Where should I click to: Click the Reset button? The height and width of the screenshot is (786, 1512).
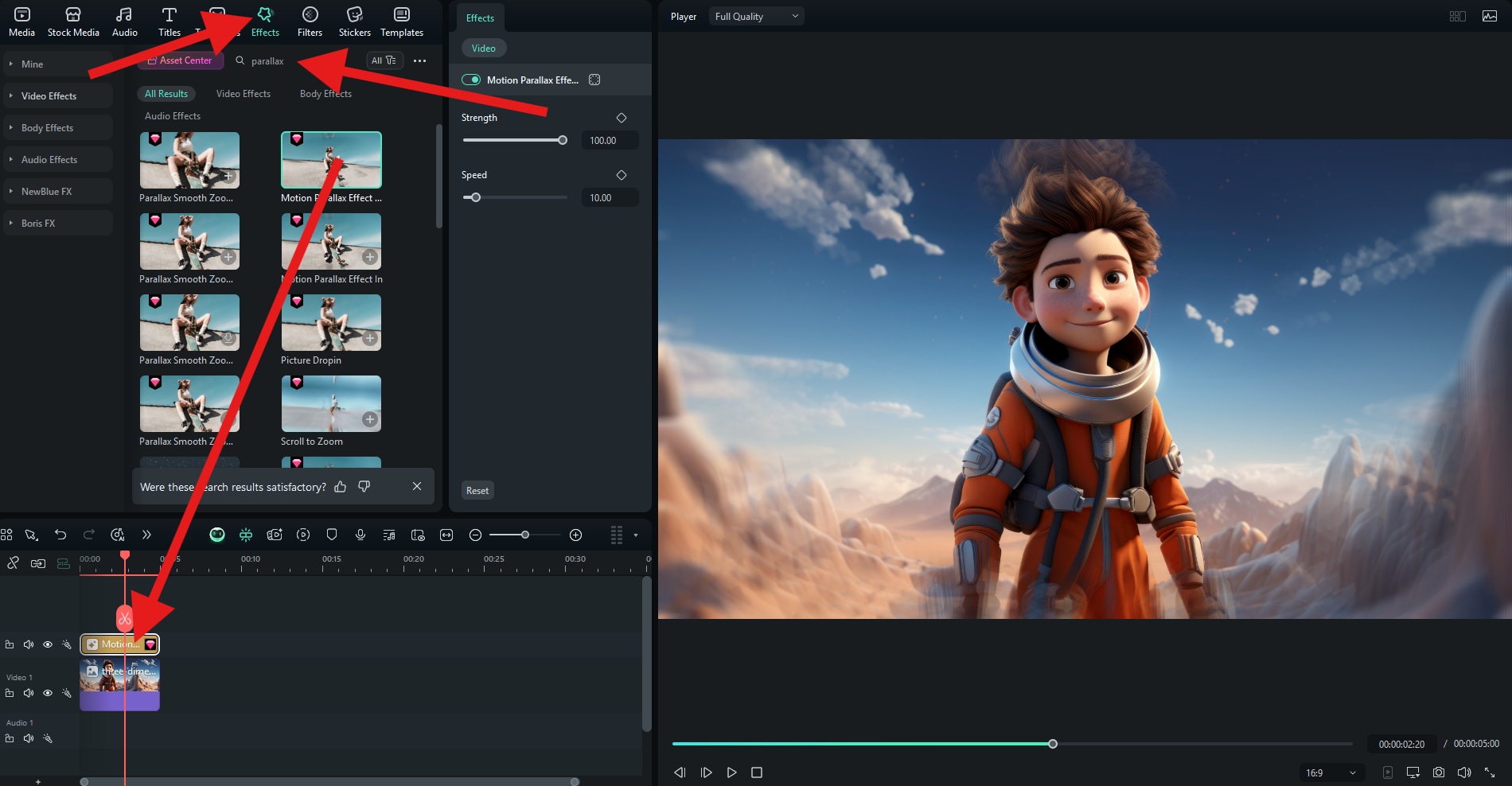(477, 491)
